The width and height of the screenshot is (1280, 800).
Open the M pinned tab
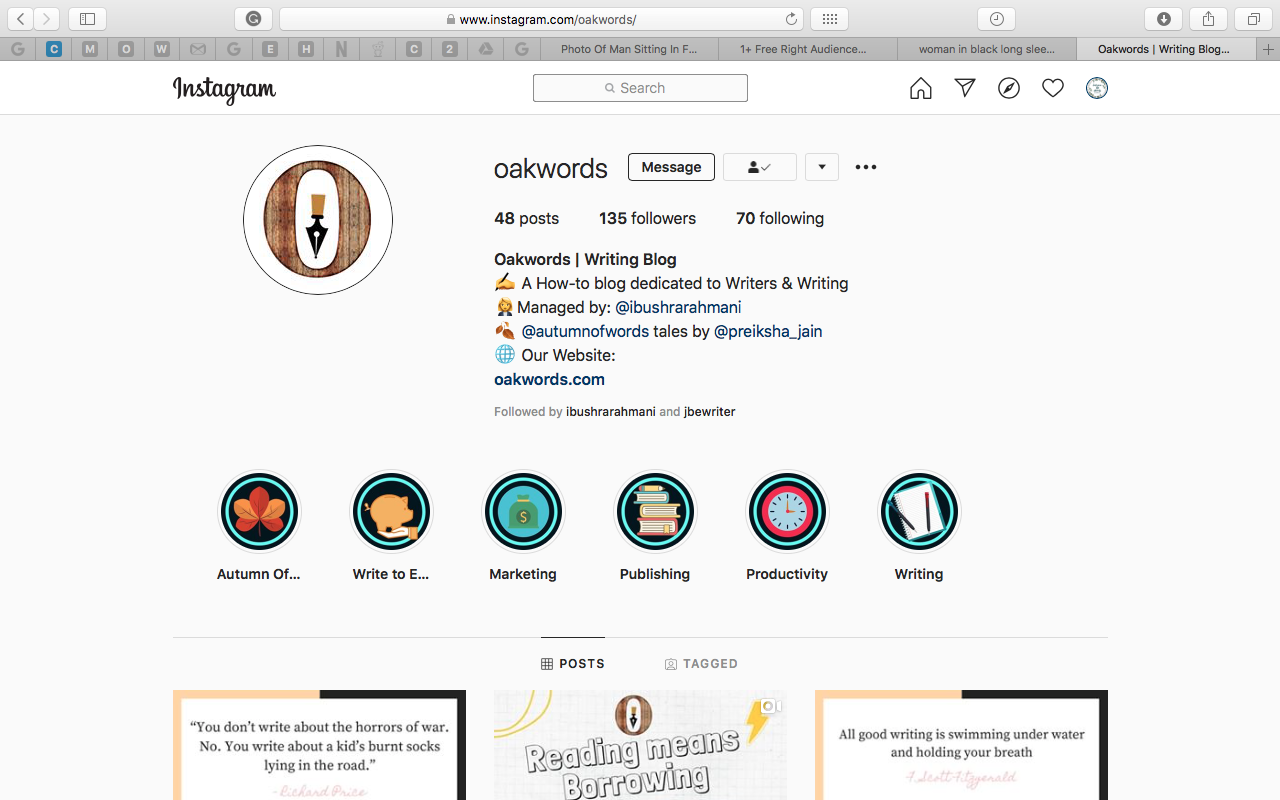pyautogui.click(x=90, y=49)
